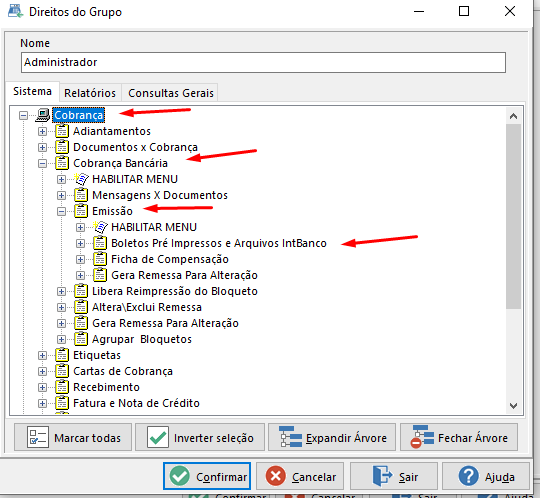Image resolution: width=540 pixels, height=498 pixels.
Task: Expand the Documentos x Cobrança node
Action: pos(42,147)
